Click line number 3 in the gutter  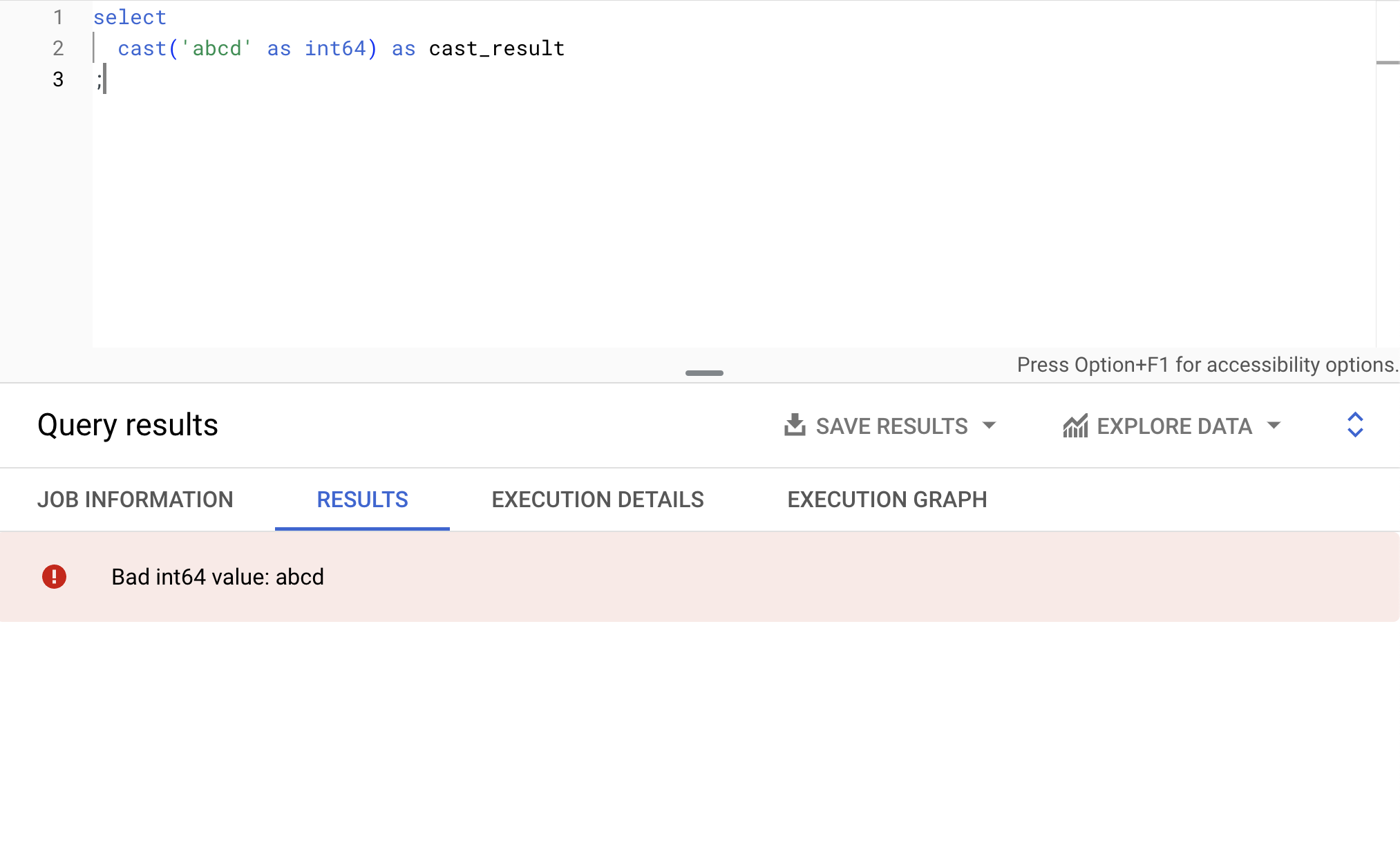[58, 79]
